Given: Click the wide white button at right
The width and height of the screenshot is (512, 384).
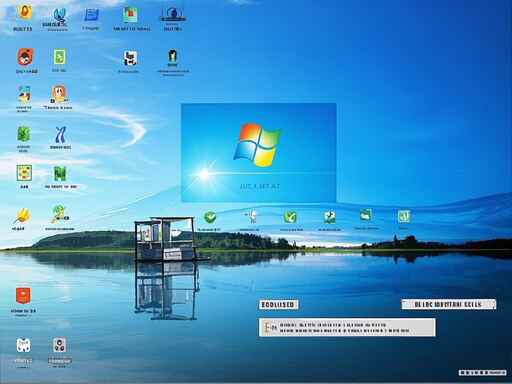Looking at the screenshot, I should click(x=449, y=304).
